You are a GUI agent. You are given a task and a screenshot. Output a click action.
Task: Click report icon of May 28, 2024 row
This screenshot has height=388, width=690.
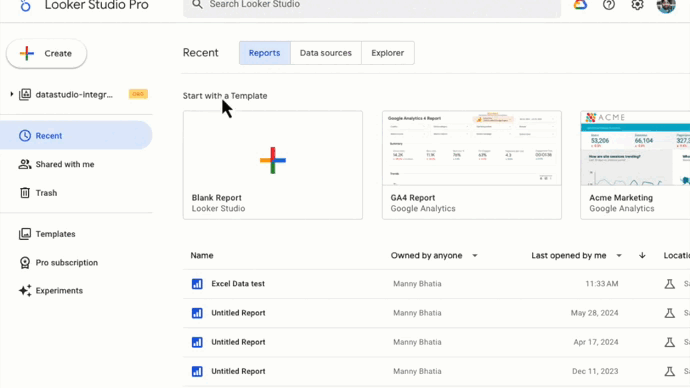point(197,313)
